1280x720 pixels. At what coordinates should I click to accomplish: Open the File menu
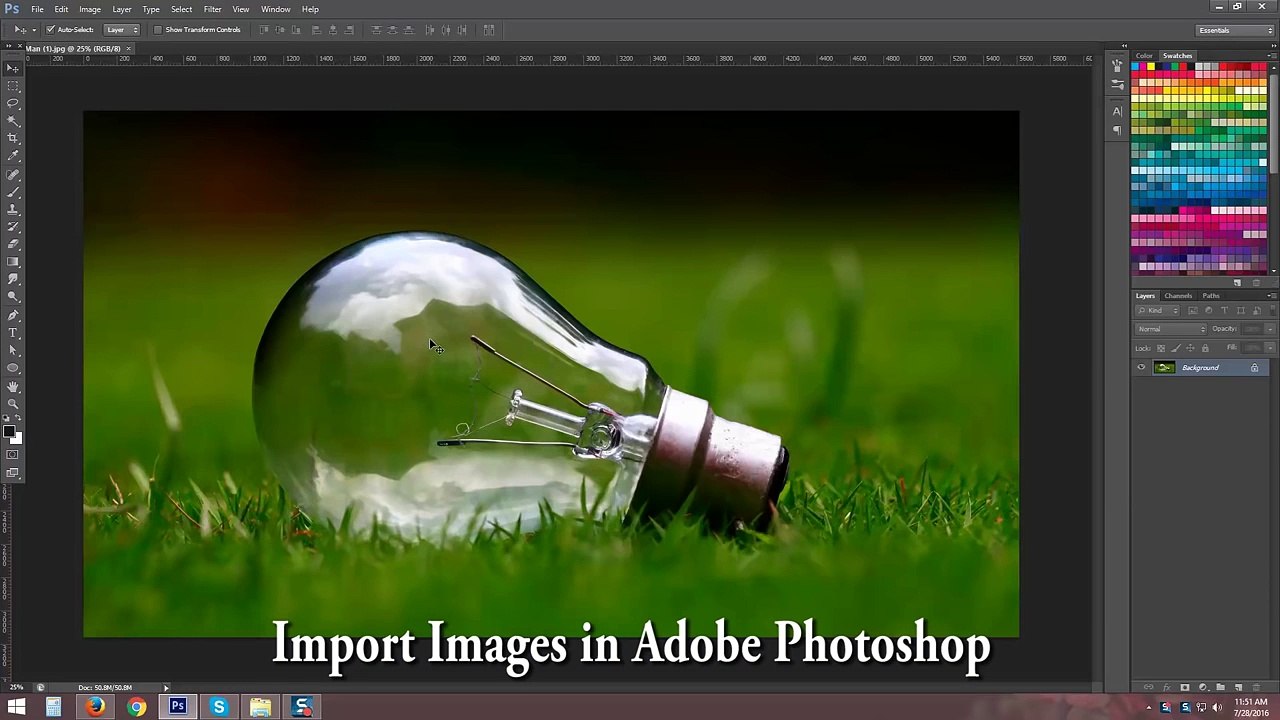pyautogui.click(x=37, y=9)
